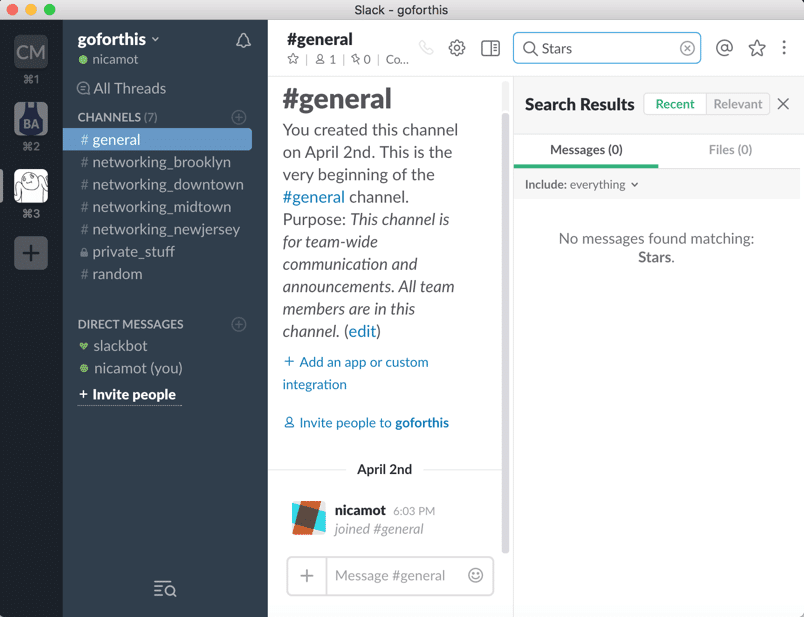
Task: Click the Message #general input field
Action: point(395,575)
